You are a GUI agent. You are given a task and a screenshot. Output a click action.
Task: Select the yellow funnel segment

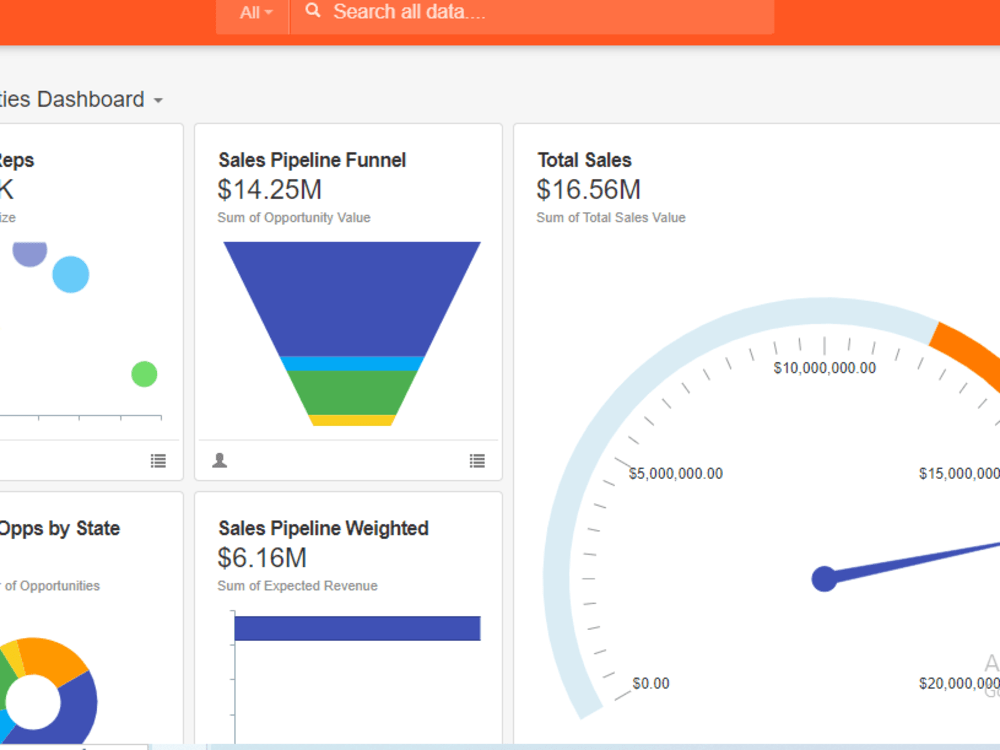pyautogui.click(x=352, y=420)
